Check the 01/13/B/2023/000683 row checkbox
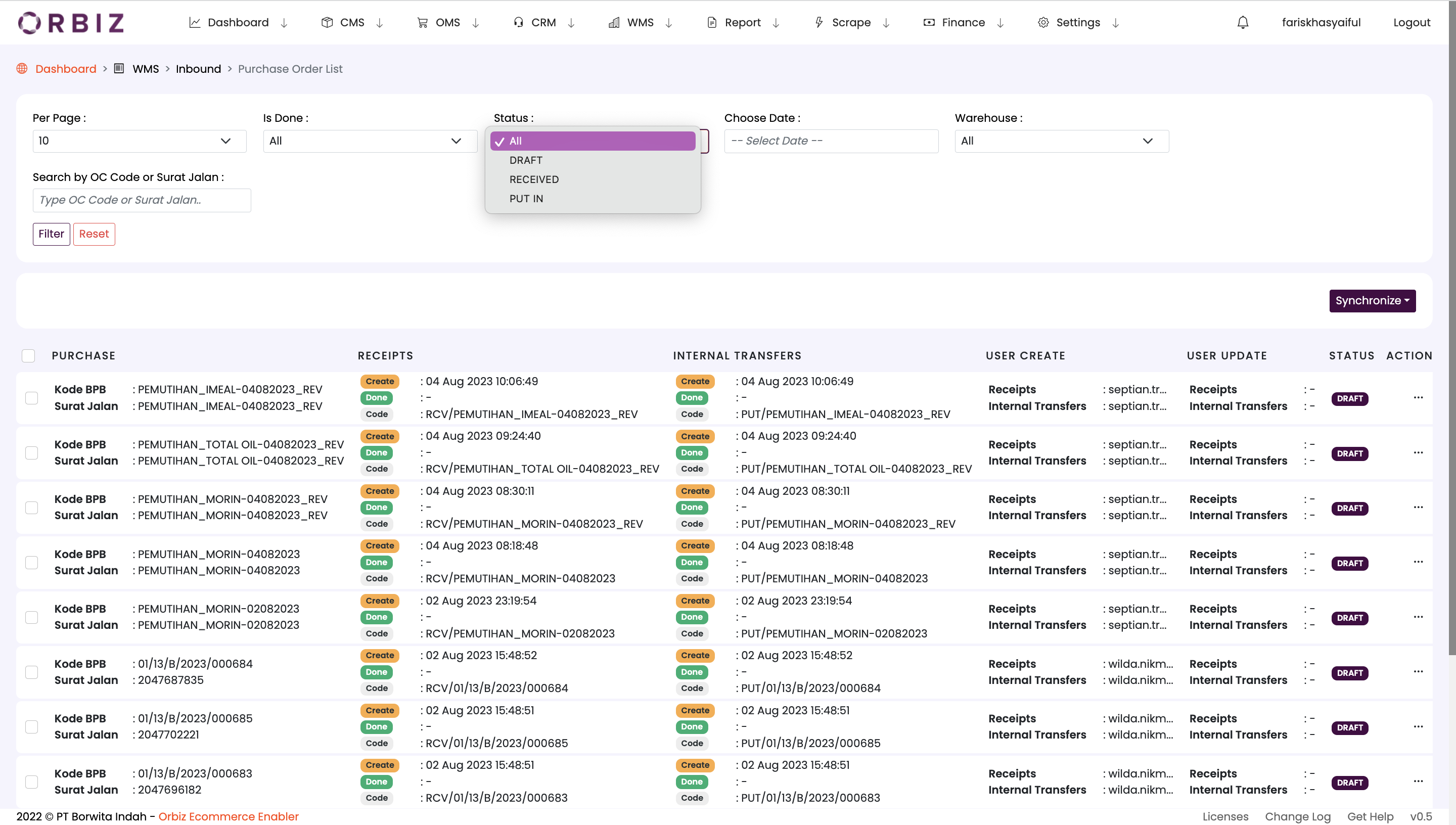Screen dimensions: 1456x825 coord(32,782)
